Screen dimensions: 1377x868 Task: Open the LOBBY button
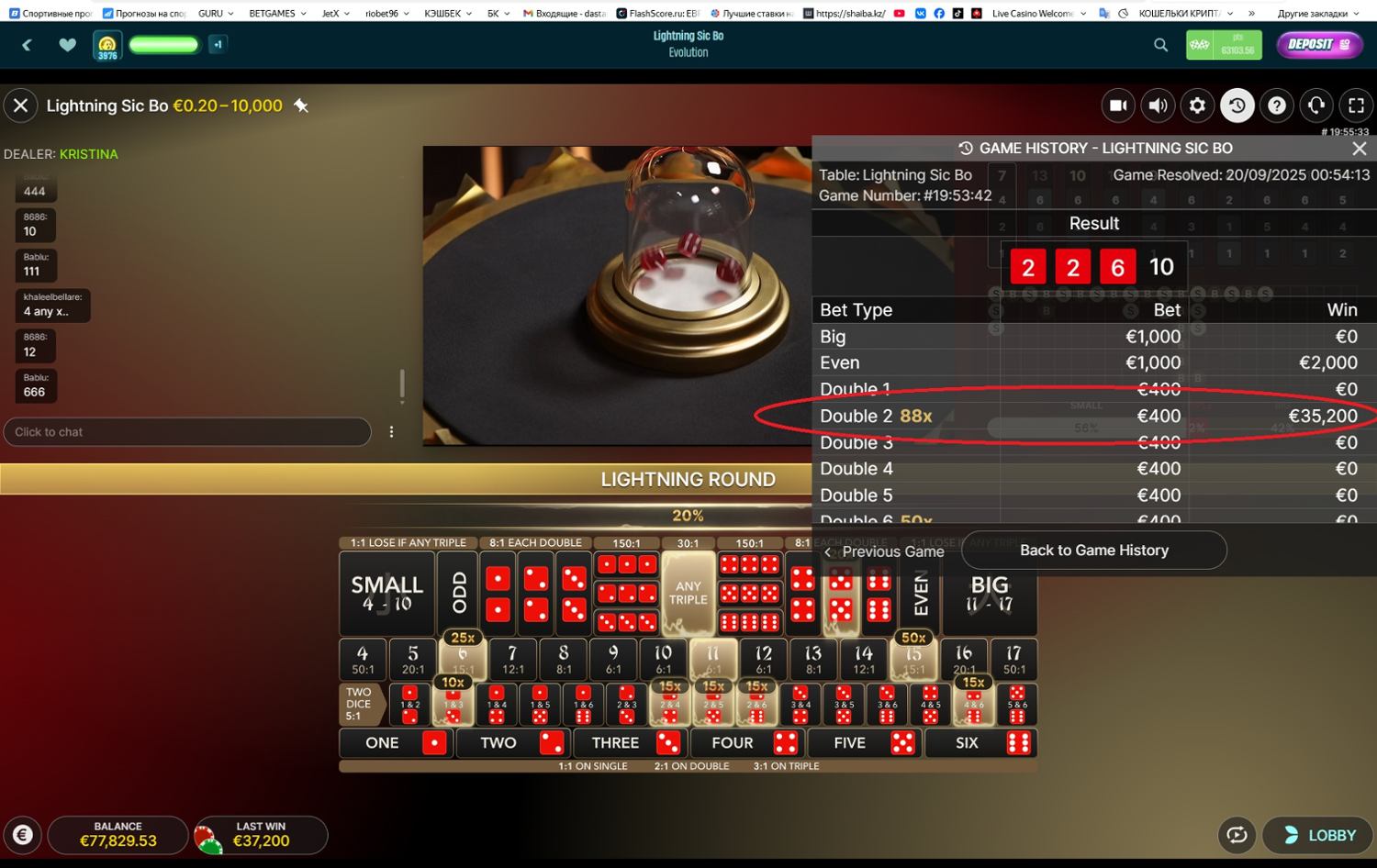point(1320,835)
